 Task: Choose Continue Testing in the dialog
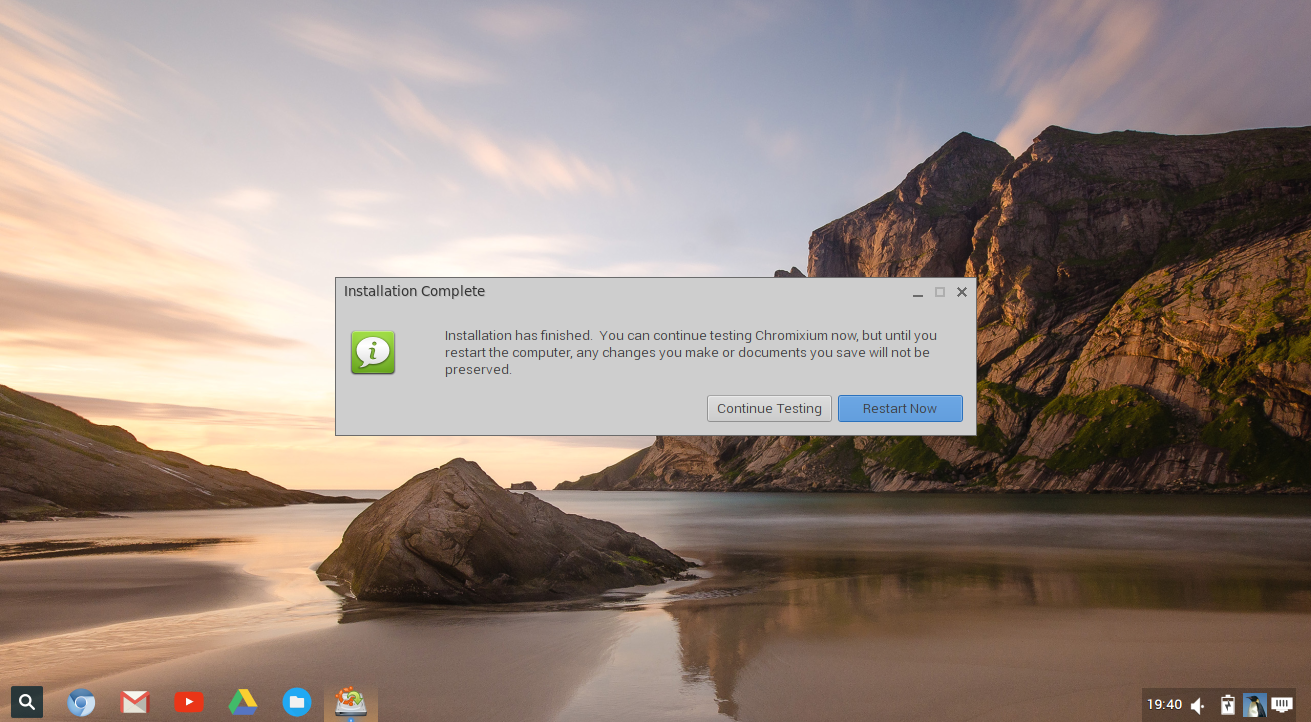[769, 408]
